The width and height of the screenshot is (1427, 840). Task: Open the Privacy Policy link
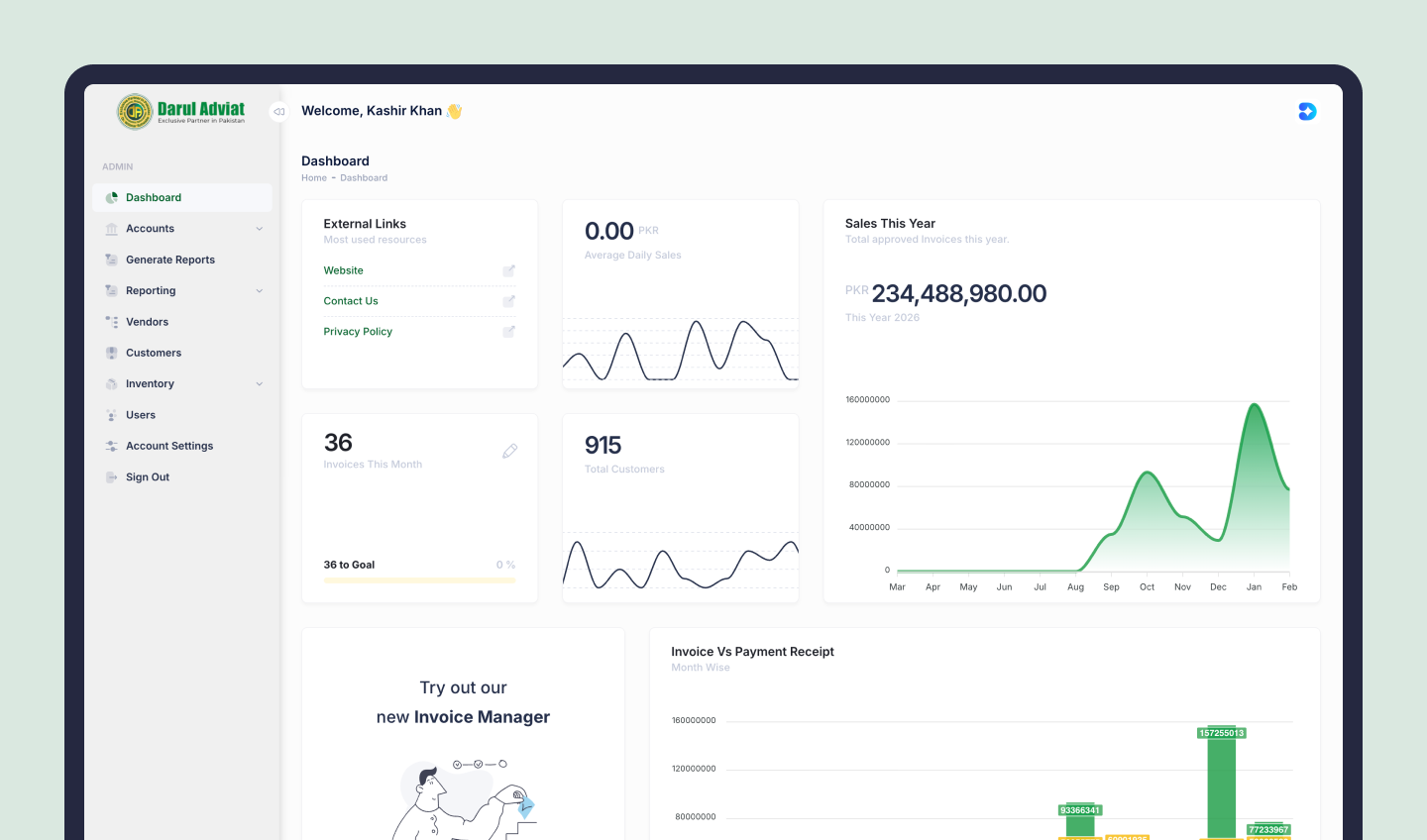point(358,332)
